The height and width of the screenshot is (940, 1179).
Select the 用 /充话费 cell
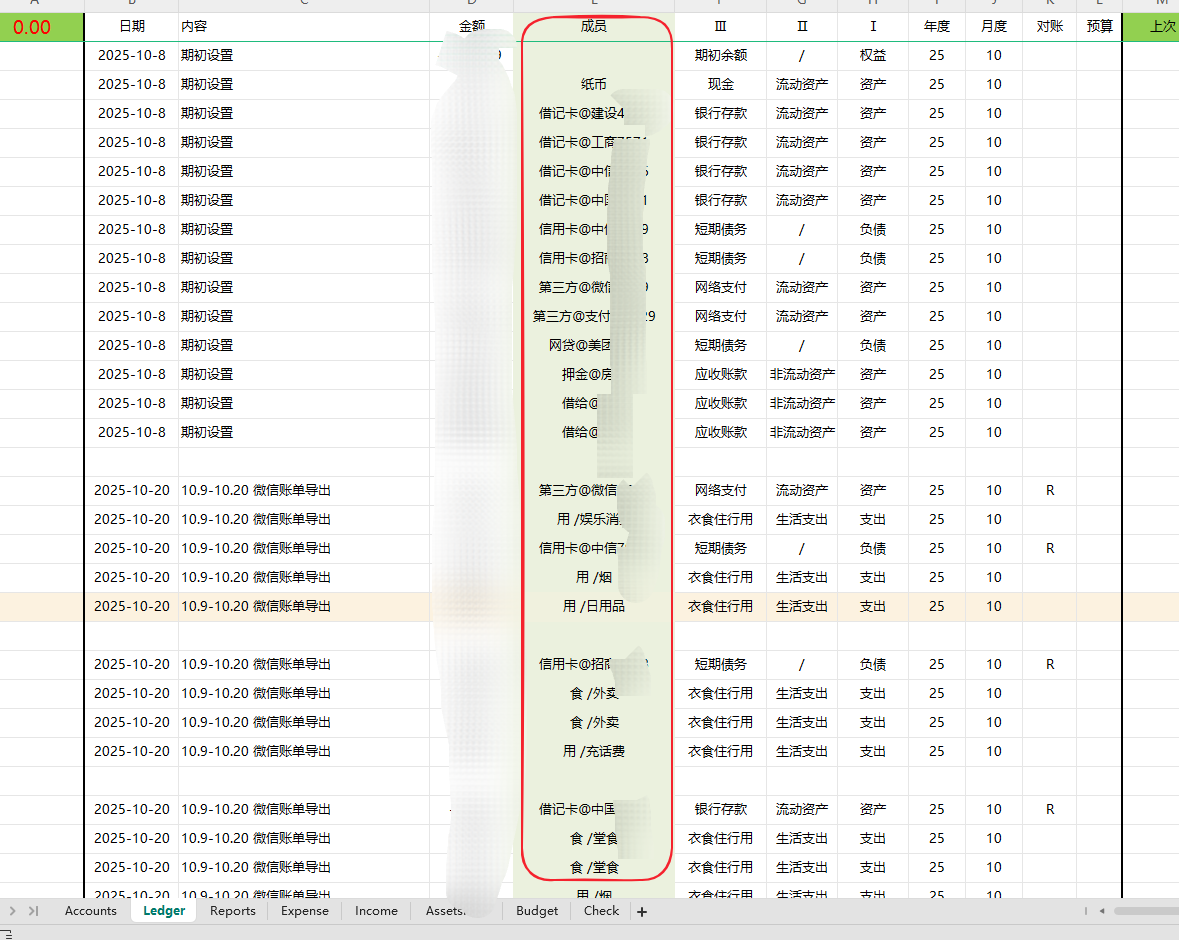point(594,752)
